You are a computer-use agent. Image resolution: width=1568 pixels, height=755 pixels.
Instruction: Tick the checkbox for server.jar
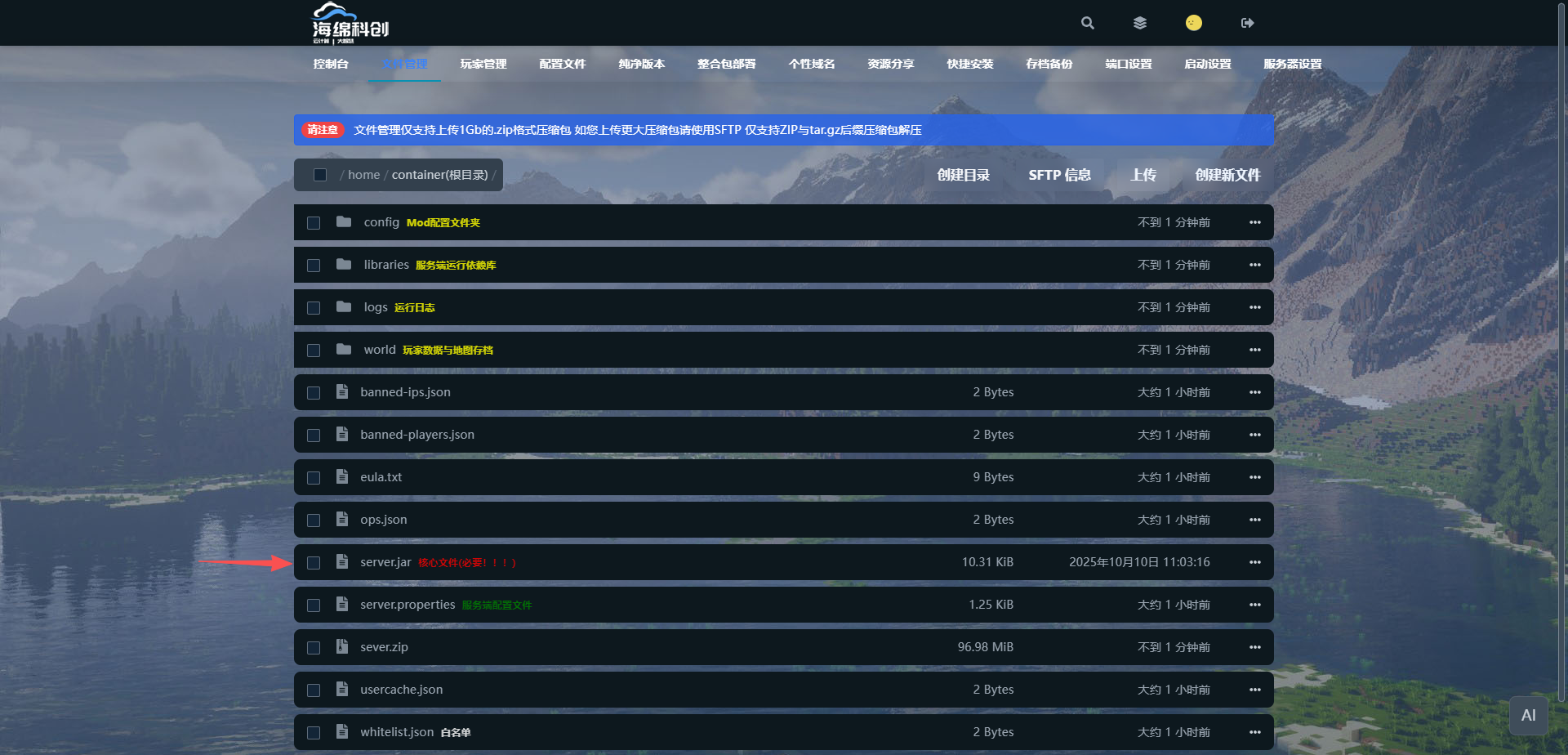[314, 563]
